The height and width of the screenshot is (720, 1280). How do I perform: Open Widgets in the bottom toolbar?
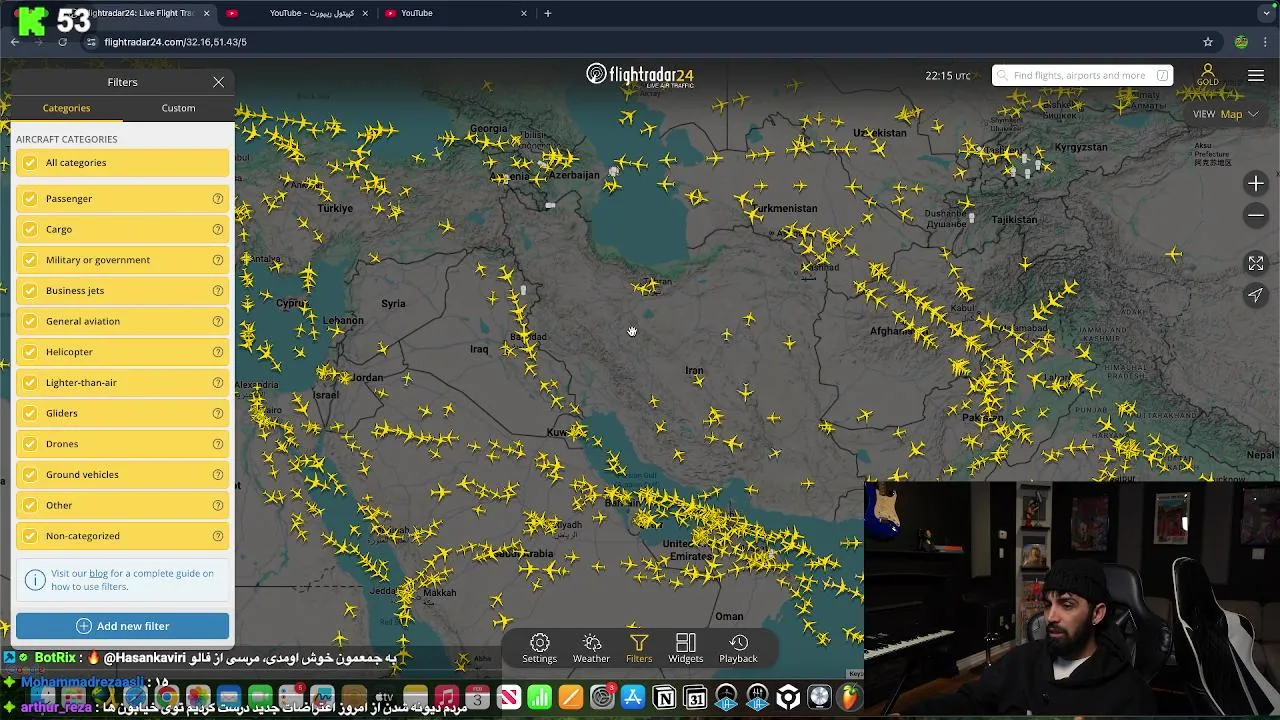[x=686, y=648]
